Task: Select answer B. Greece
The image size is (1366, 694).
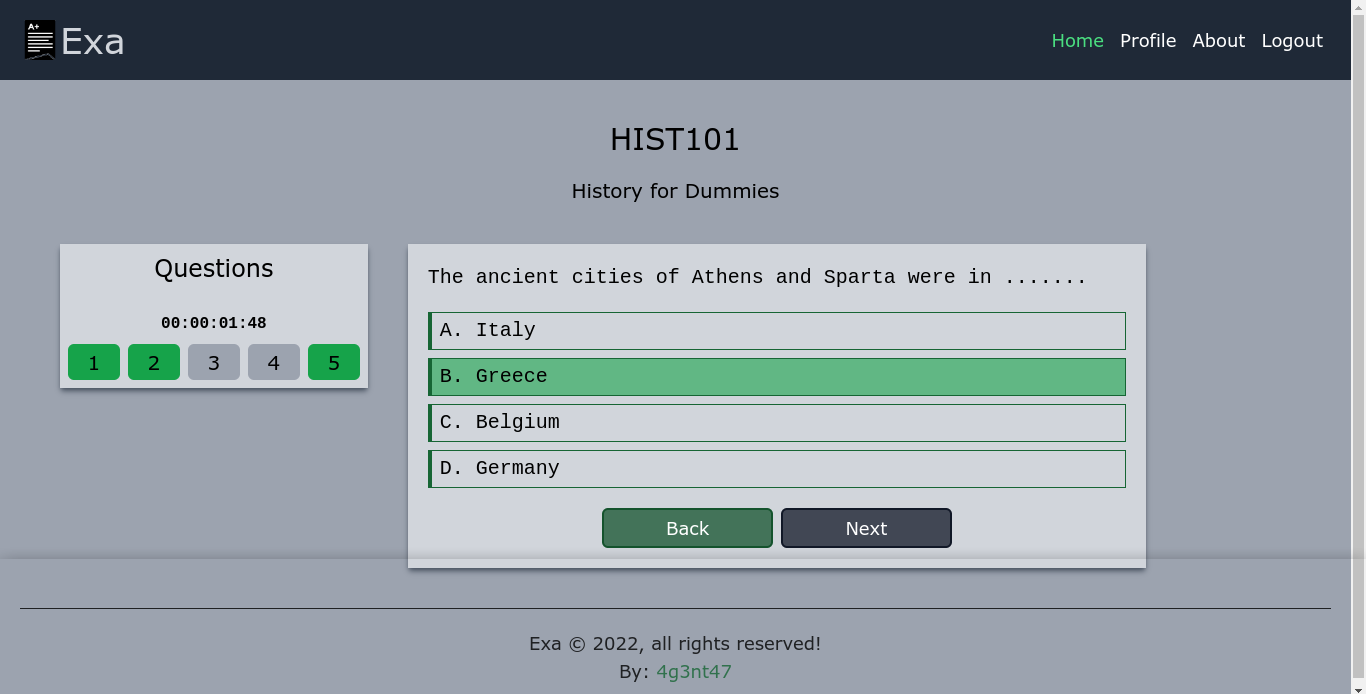Action: click(x=777, y=377)
